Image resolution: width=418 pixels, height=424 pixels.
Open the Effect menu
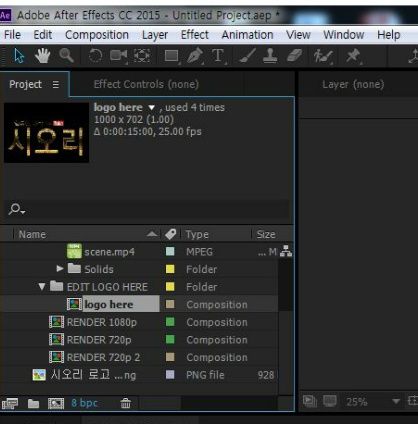tap(194, 35)
